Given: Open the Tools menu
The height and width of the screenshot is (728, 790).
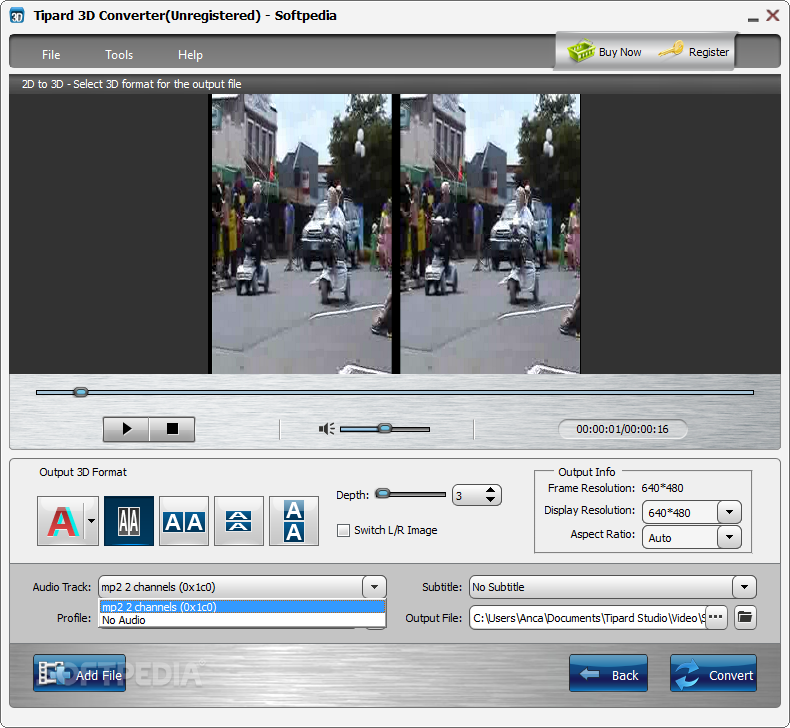Looking at the screenshot, I should (119, 54).
